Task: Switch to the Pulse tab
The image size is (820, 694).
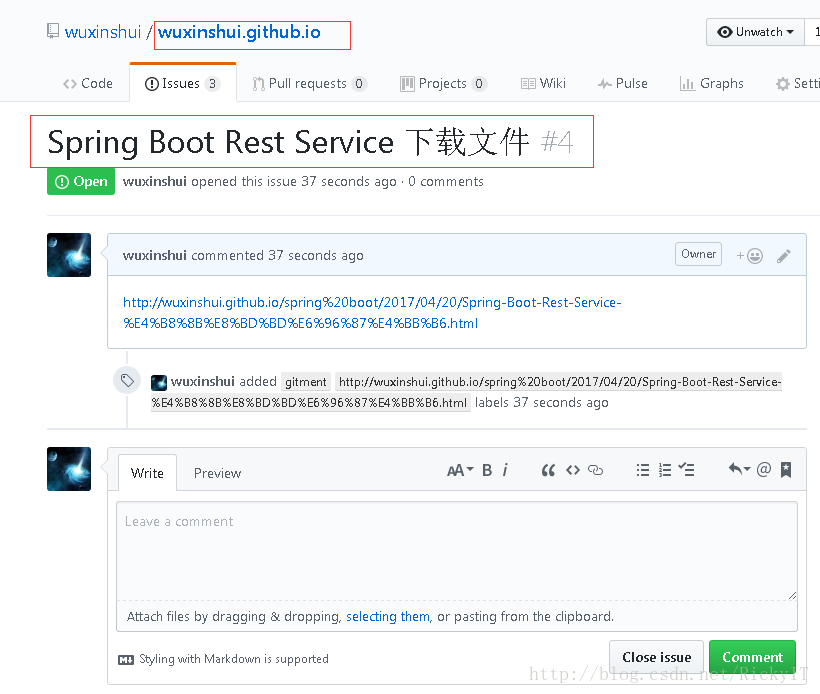Action: tap(622, 83)
